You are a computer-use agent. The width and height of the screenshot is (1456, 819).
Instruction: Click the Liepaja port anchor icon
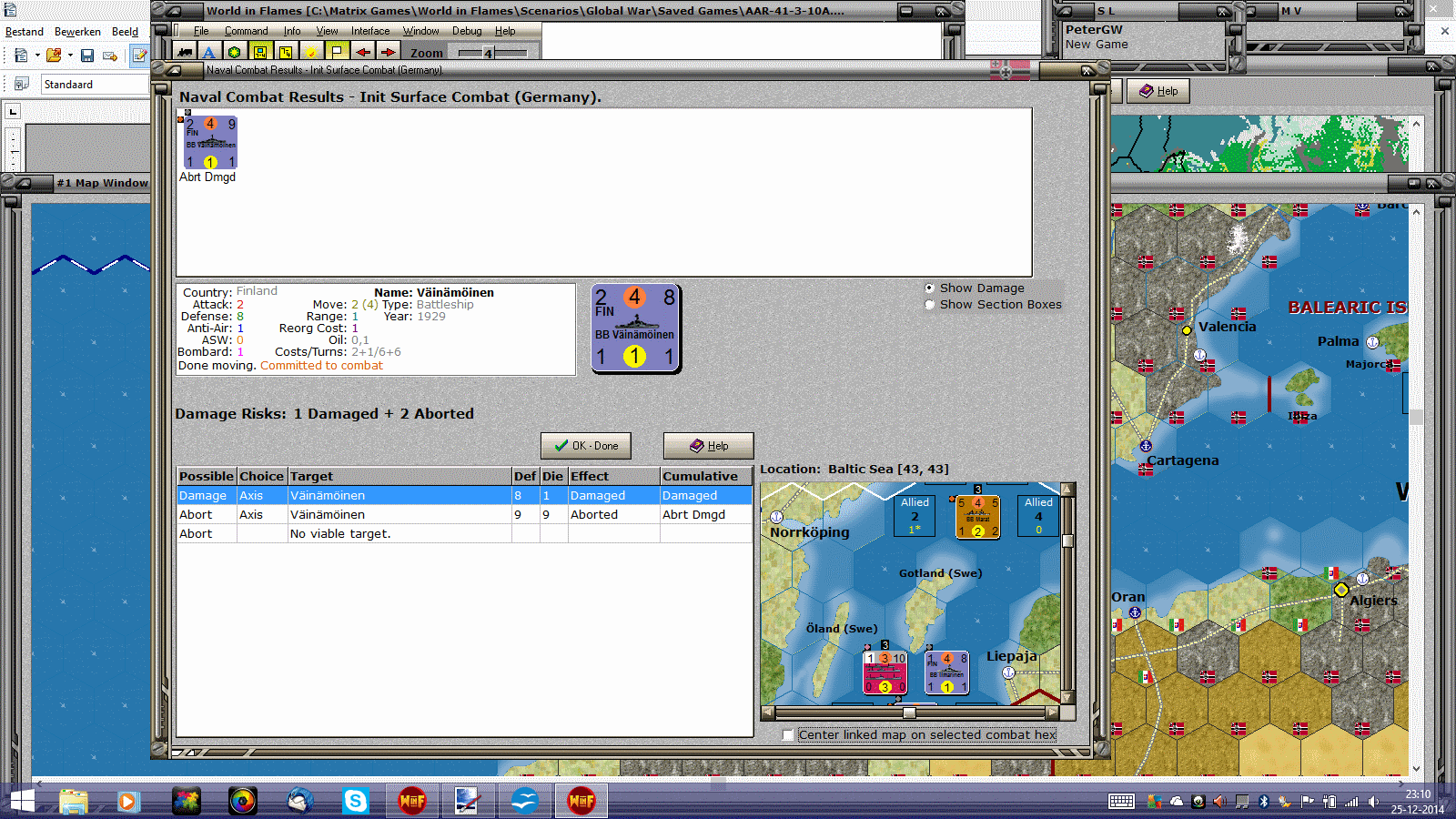click(x=1008, y=672)
